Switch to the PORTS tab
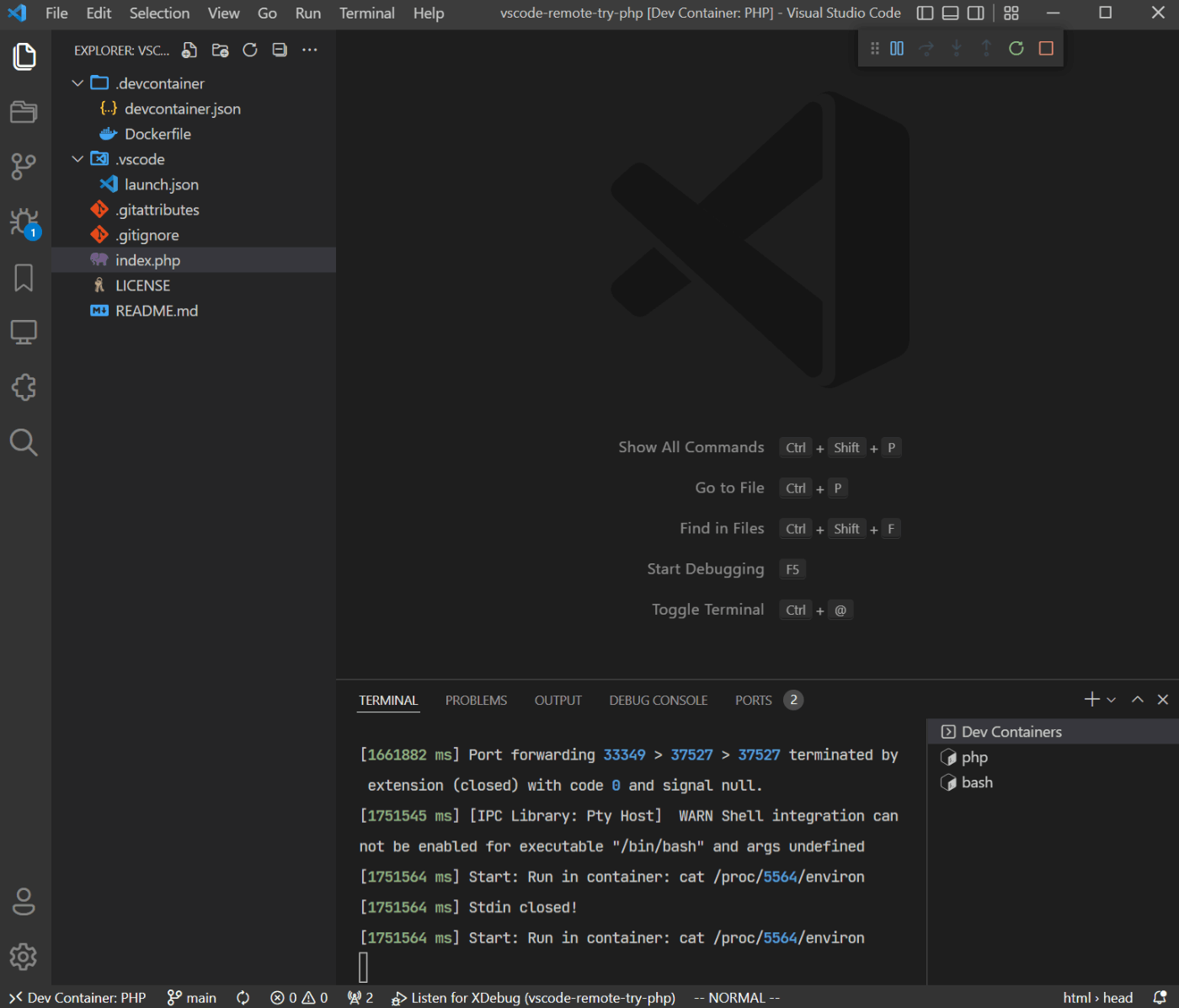The height and width of the screenshot is (1008, 1179). [754, 701]
